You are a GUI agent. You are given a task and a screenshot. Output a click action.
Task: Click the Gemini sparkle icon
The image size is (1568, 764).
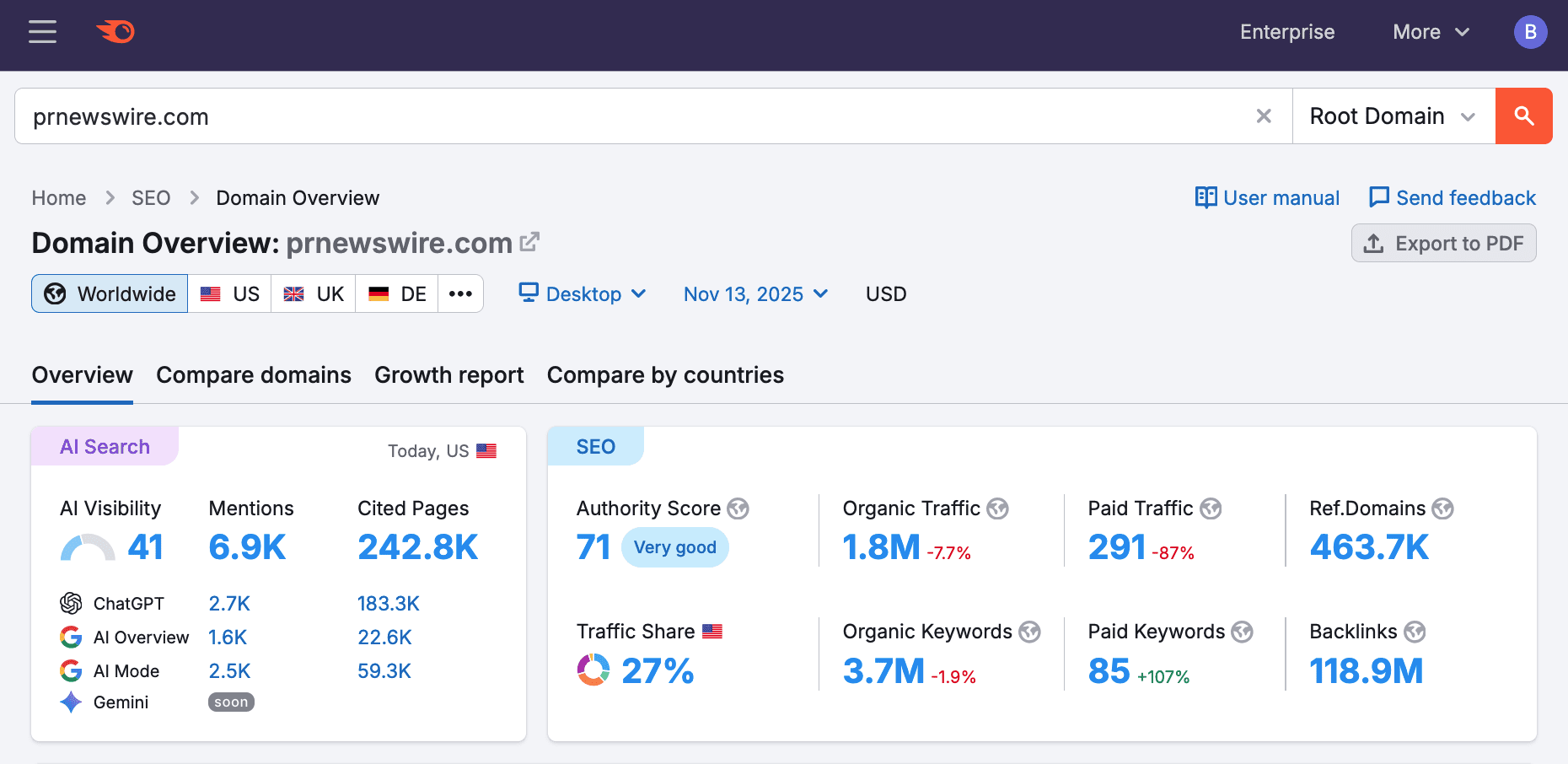point(71,702)
